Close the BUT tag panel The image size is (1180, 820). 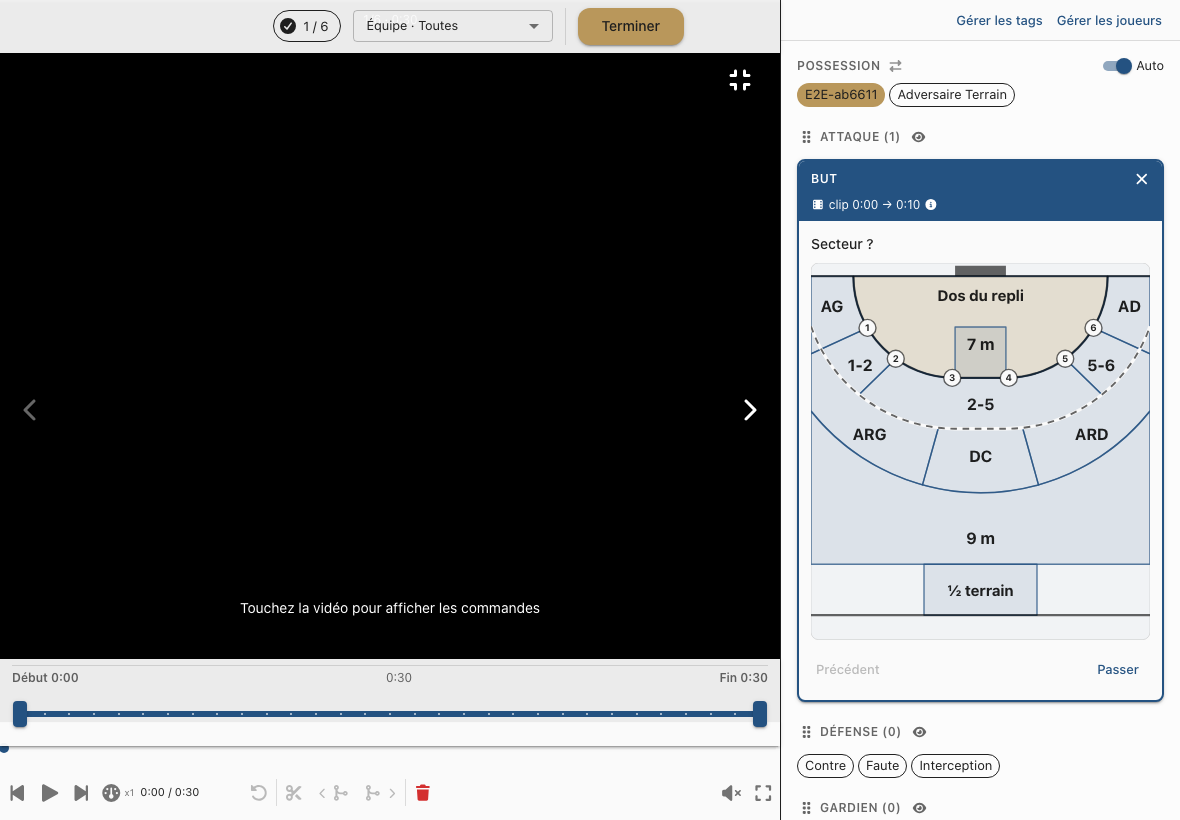(1142, 179)
